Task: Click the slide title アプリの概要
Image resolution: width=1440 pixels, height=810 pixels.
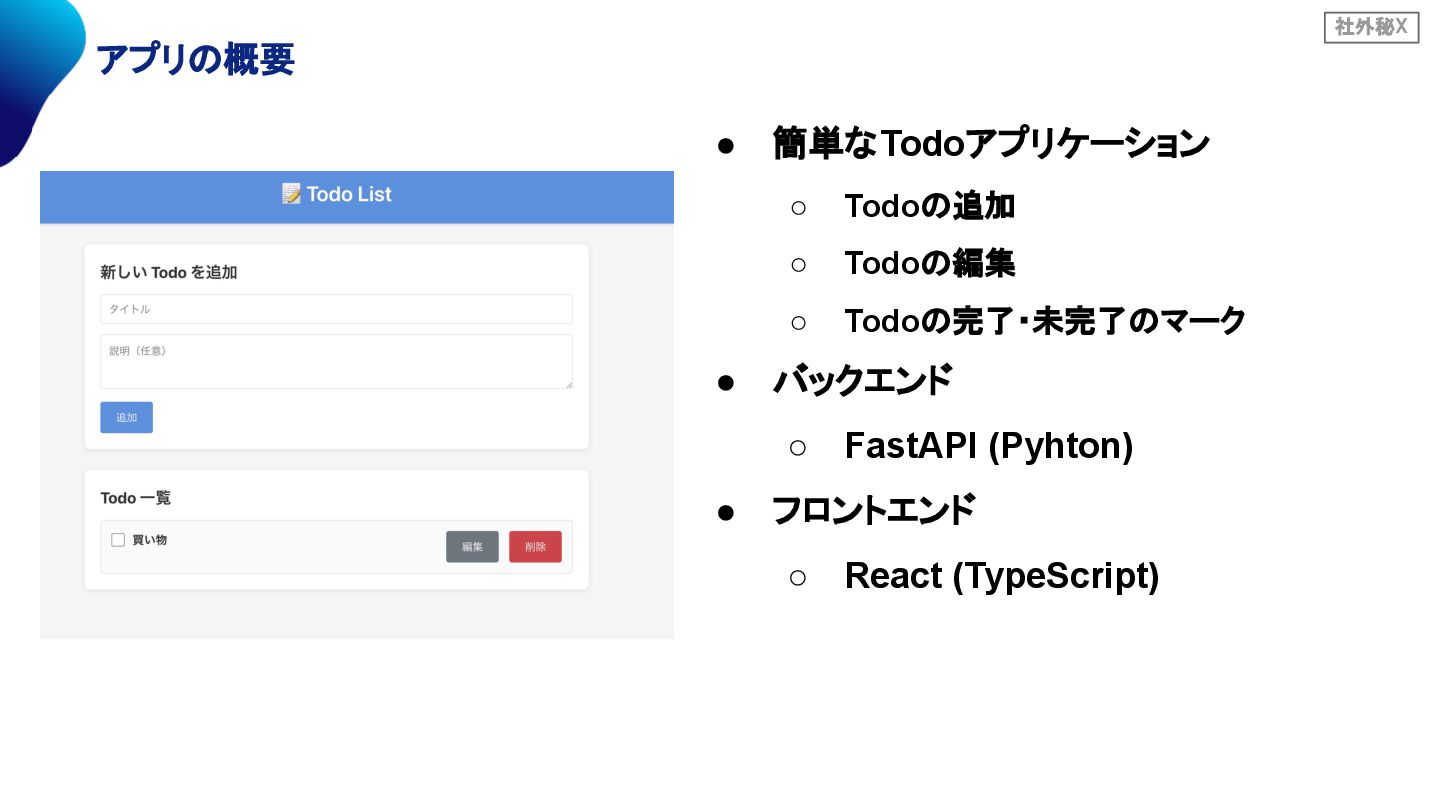Action: coord(195,60)
